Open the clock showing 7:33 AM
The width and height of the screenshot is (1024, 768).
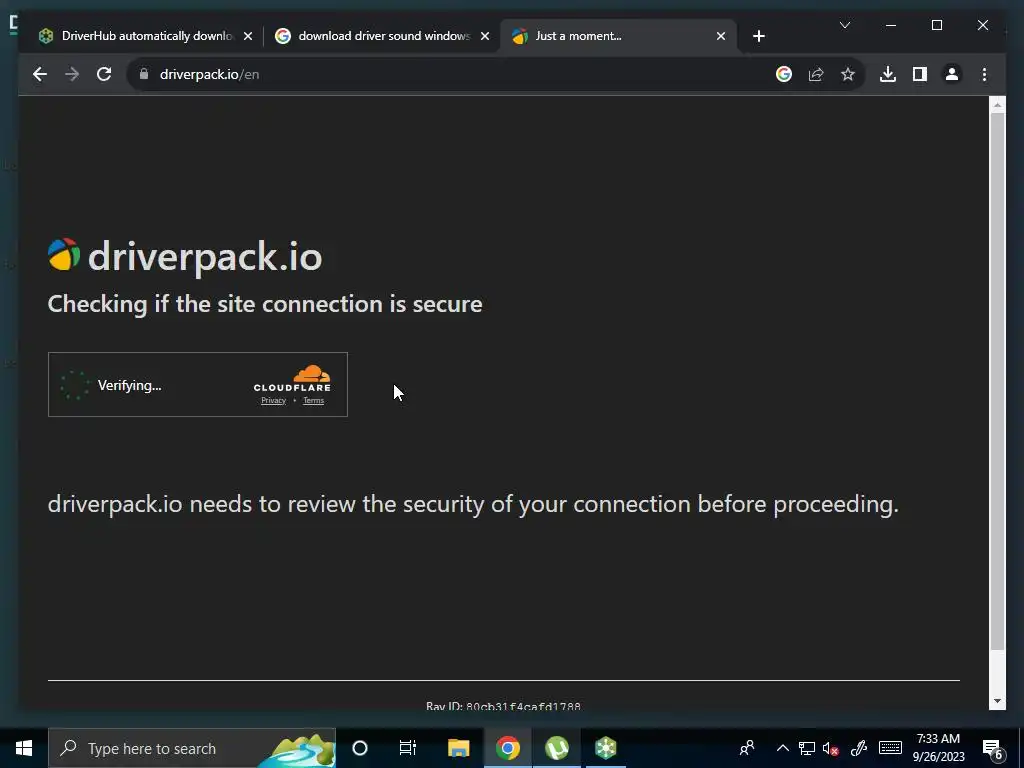938,748
